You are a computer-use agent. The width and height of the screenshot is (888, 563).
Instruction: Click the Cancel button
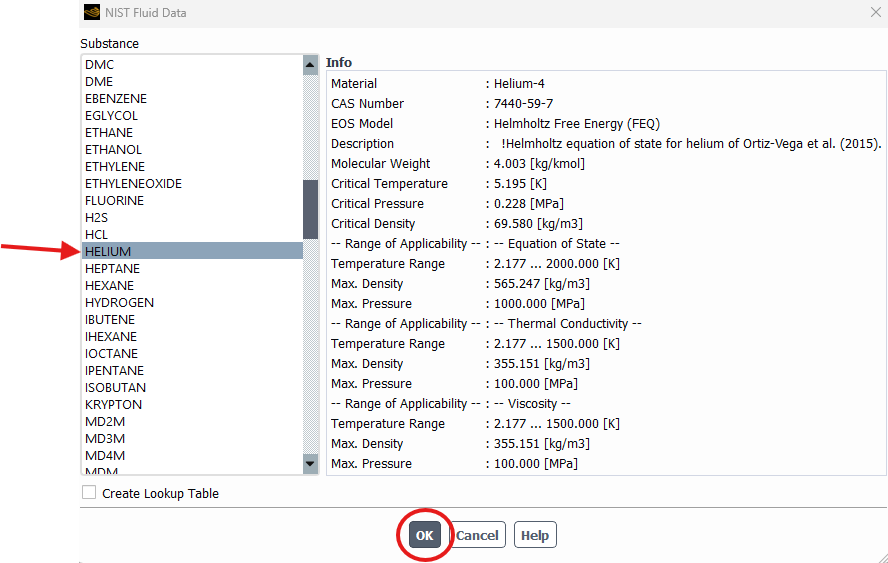pyautogui.click(x=477, y=535)
